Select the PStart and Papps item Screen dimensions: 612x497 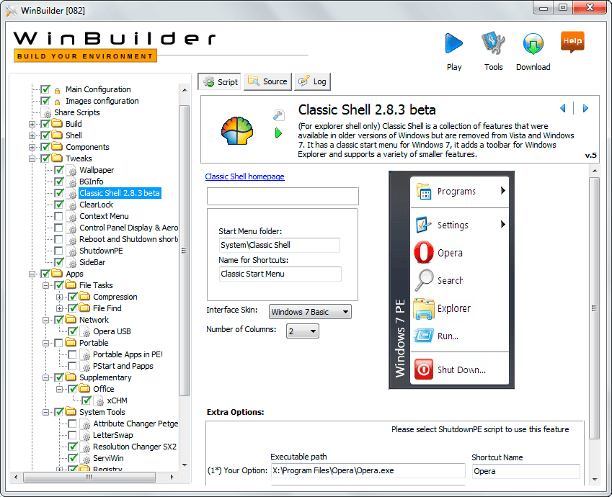pos(123,366)
